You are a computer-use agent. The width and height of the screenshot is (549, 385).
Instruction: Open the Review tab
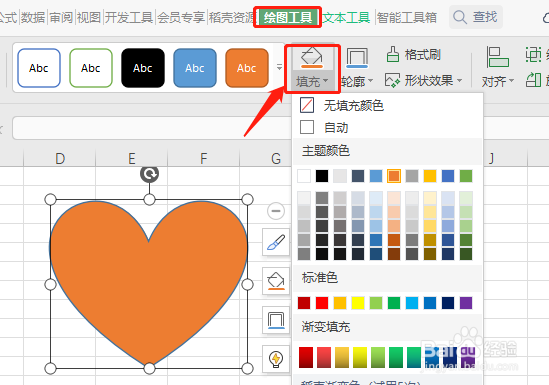point(61,17)
